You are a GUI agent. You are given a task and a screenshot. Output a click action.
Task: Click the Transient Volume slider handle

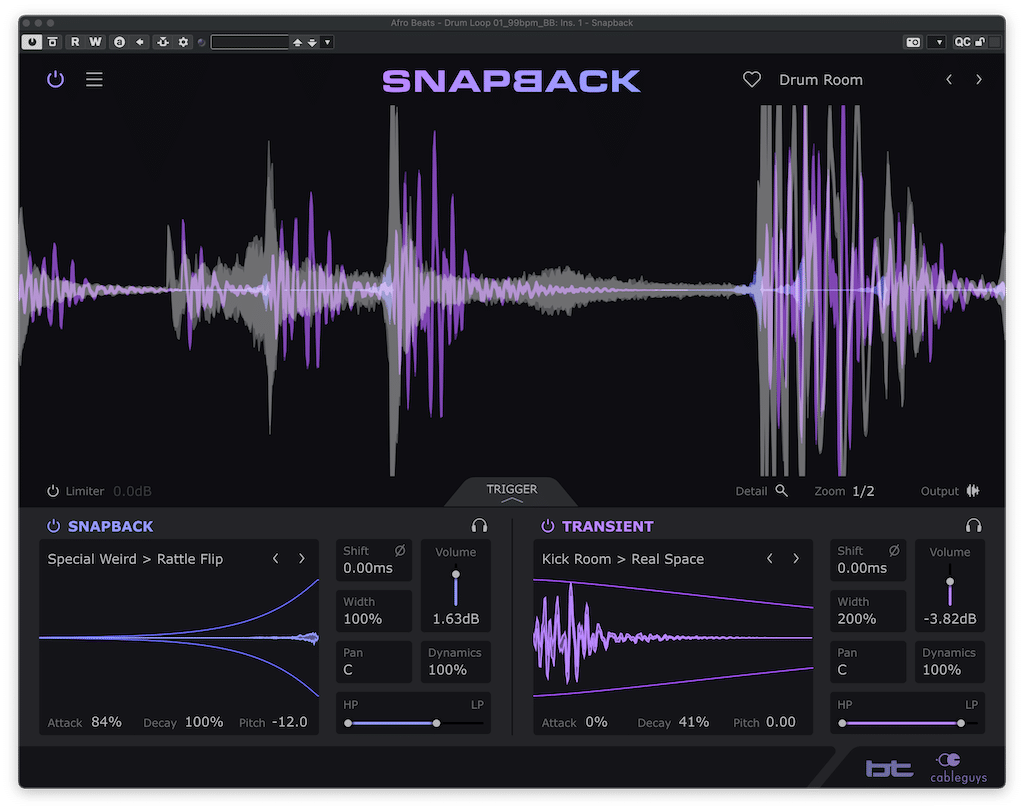[x=950, y=581]
